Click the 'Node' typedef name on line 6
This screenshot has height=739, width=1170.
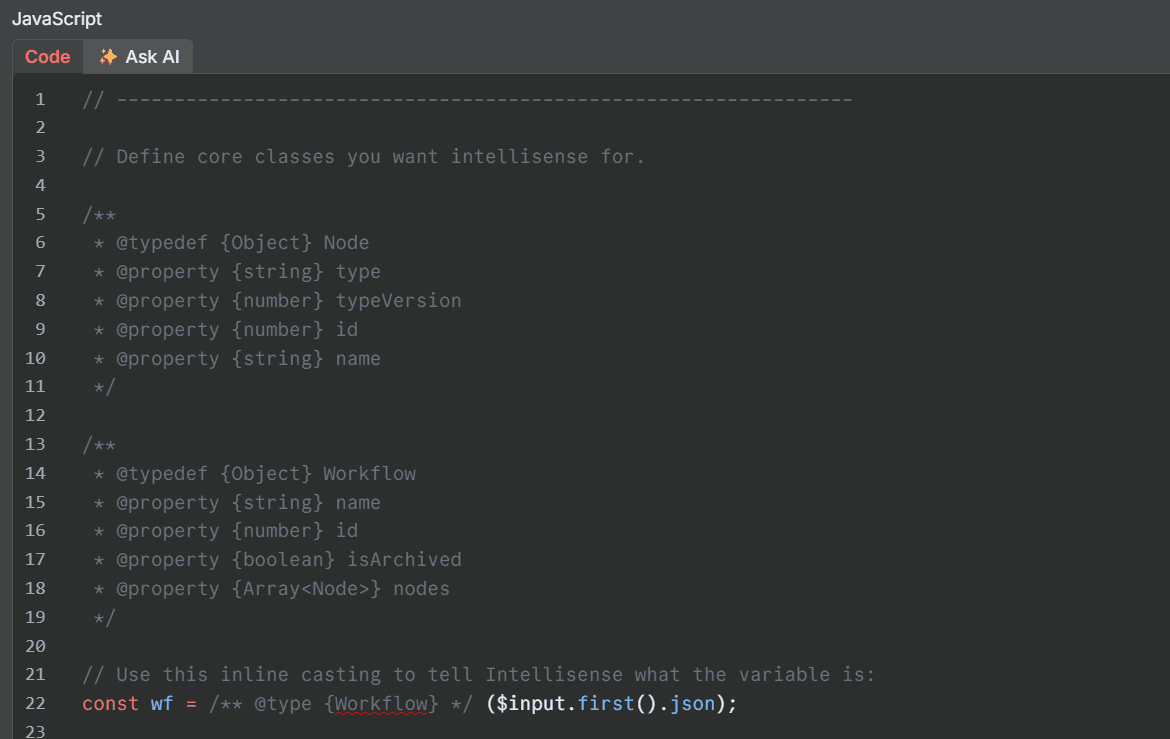pyautogui.click(x=346, y=243)
